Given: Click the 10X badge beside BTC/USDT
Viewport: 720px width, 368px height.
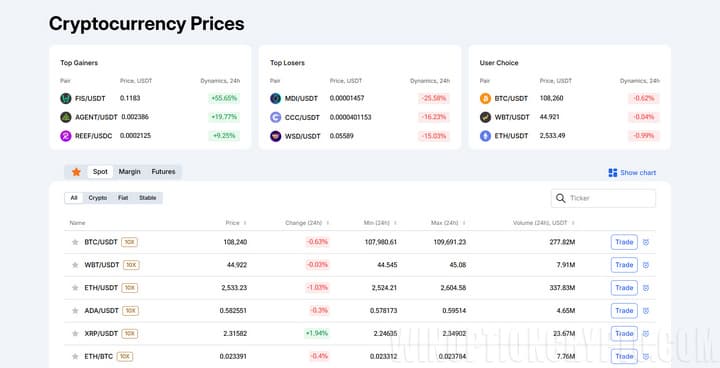Looking at the screenshot, I should [x=129, y=242].
